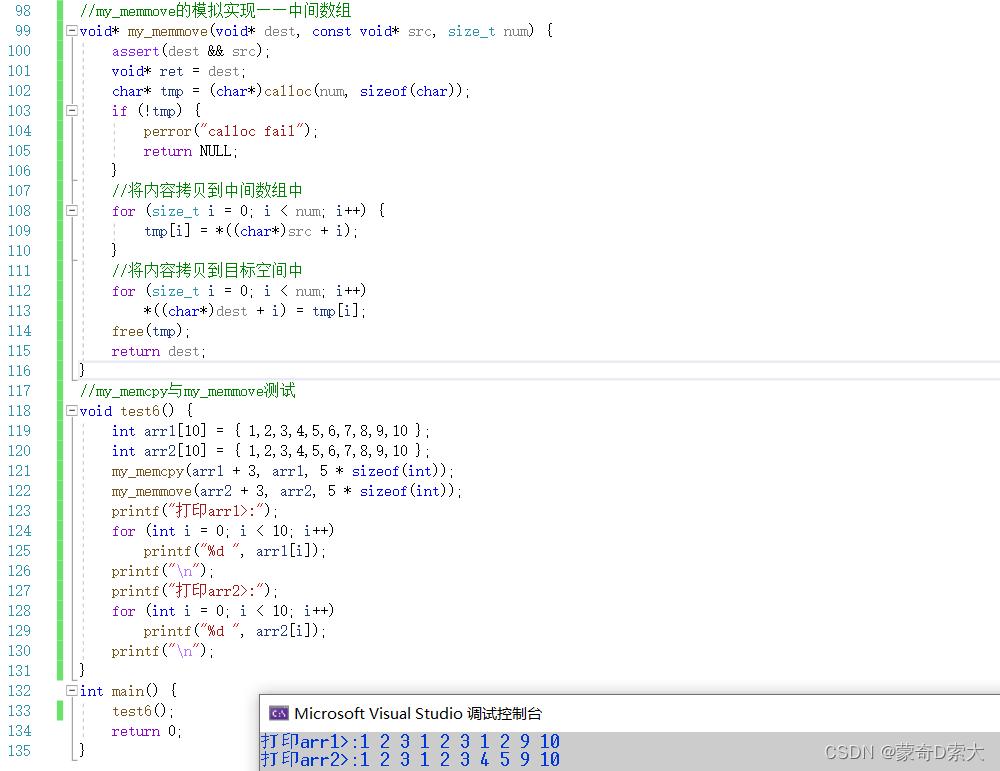The image size is (1000, 771).
Task: Click the dest + i assignment line 113
Action: (254, 311)
